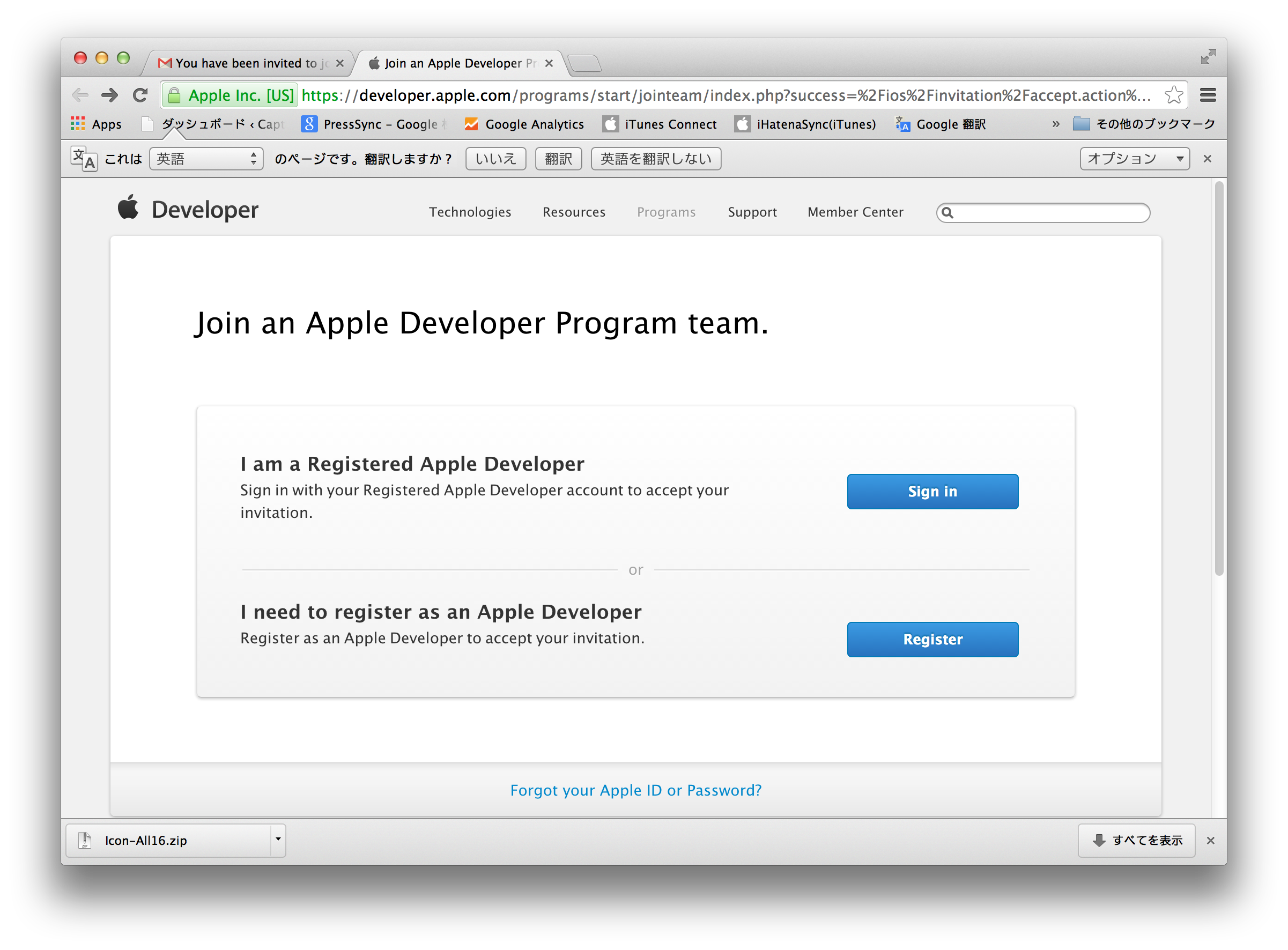Open the Google Analytics bookmark

[x=524, y=124]
